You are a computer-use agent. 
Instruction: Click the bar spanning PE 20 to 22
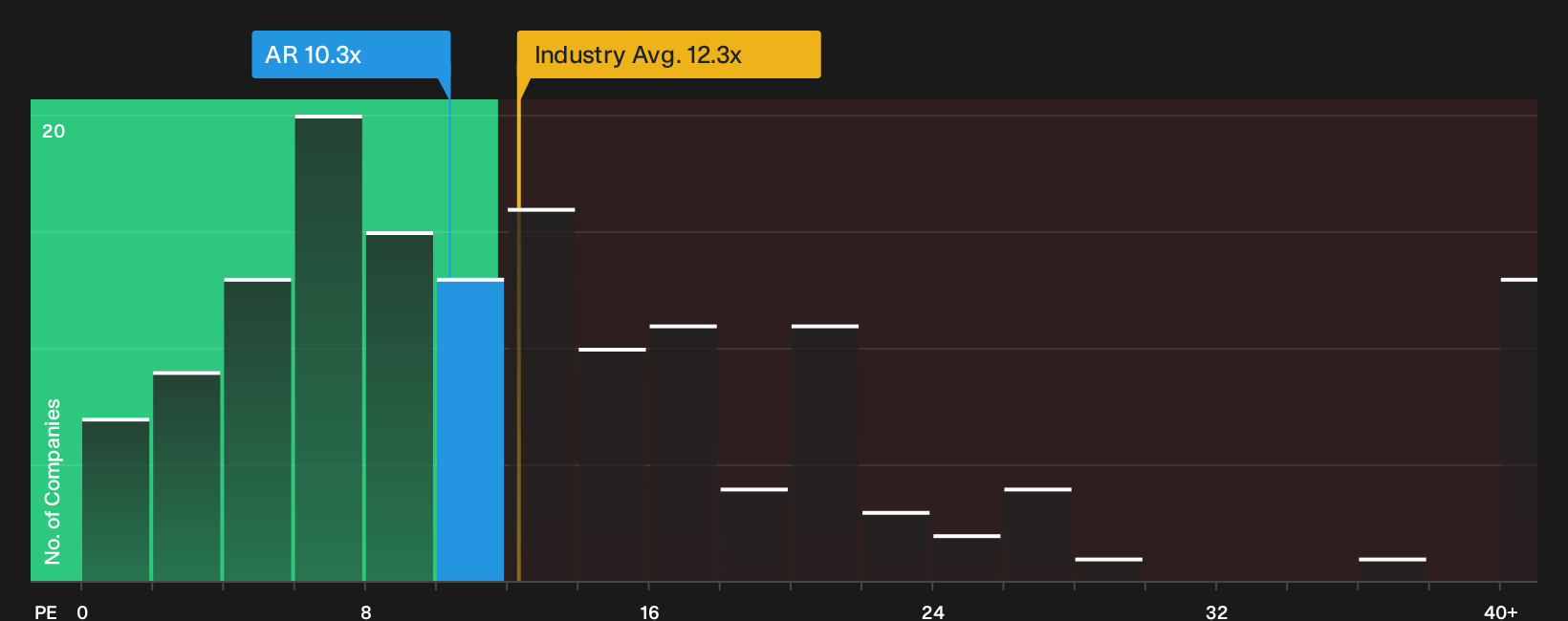[x=825, y=453]
